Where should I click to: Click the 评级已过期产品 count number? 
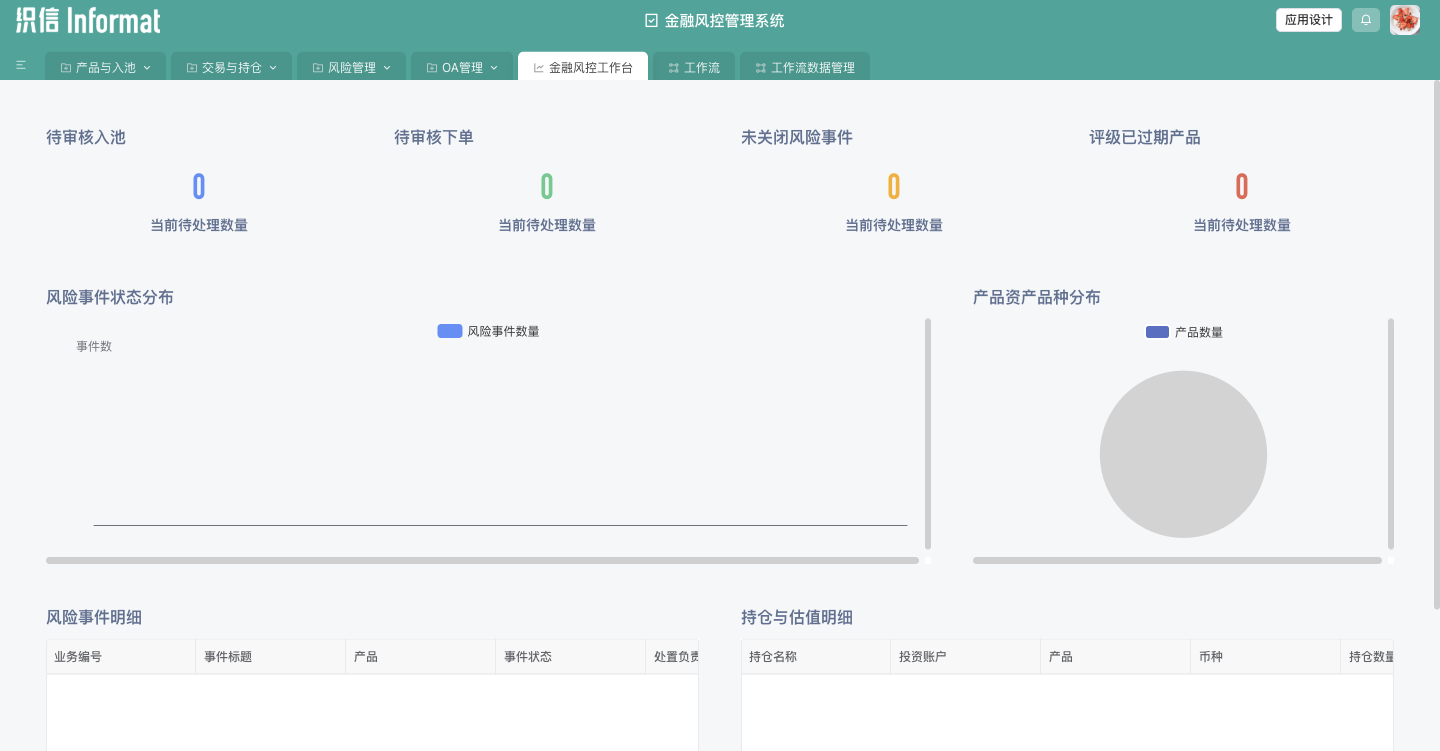pos(1242,186)
